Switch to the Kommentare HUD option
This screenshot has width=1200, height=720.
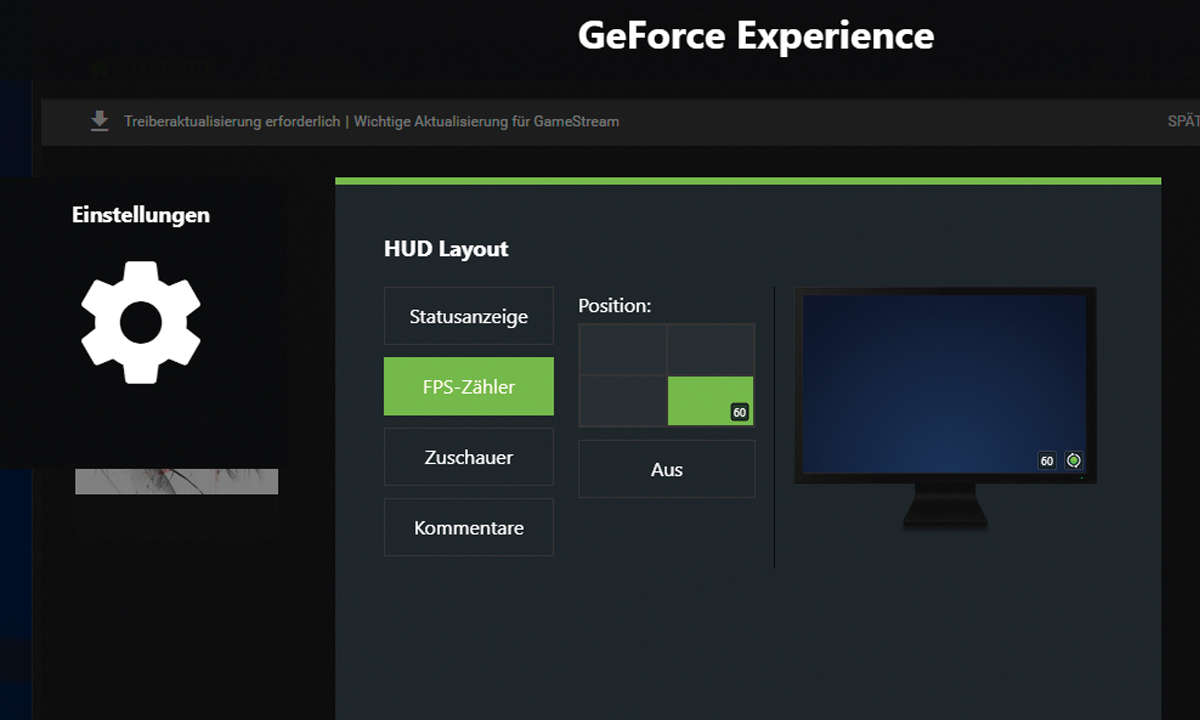coord(468,527)
